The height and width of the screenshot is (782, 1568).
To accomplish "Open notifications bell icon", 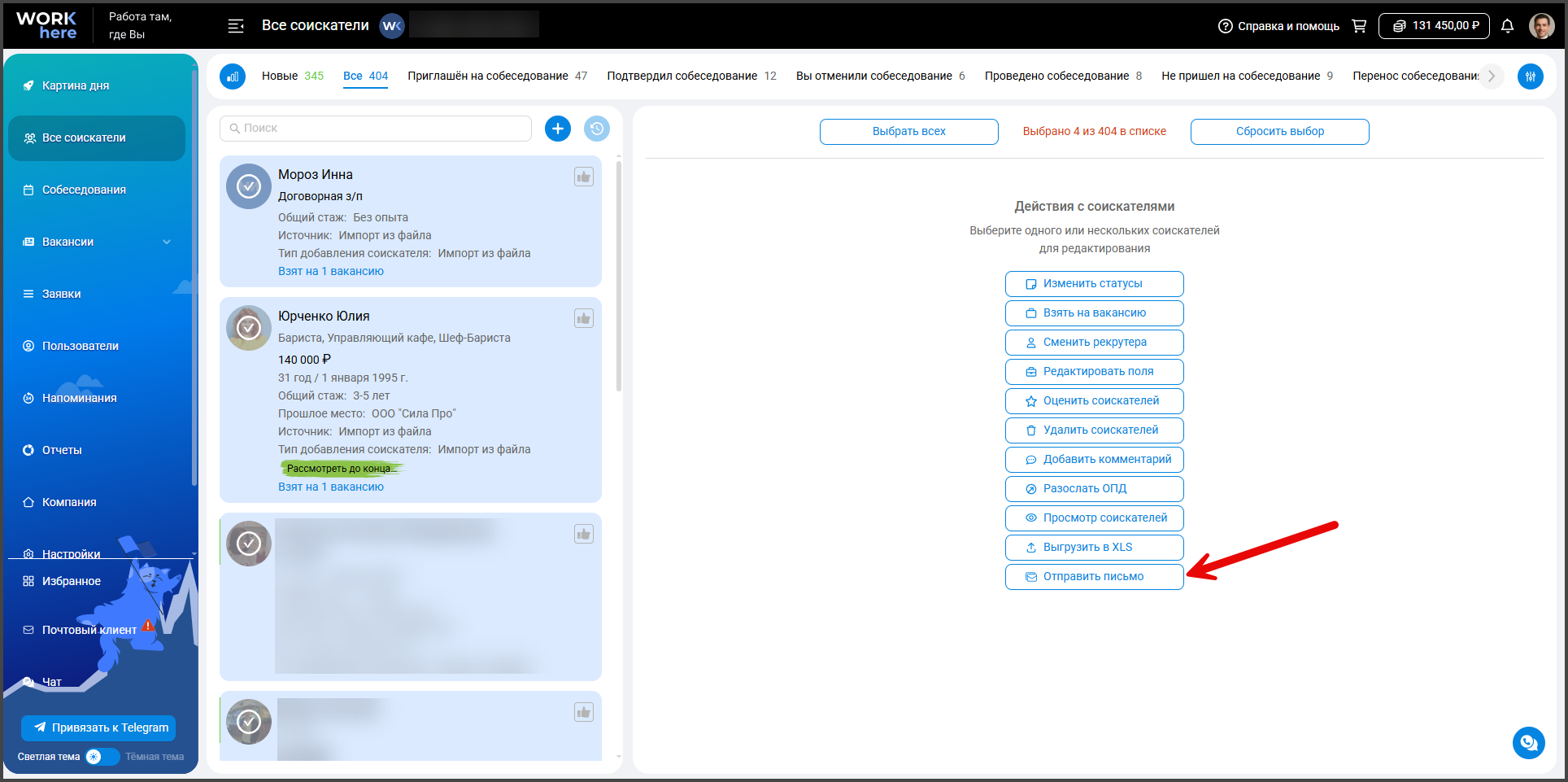I will click(x=1507, y=26).
